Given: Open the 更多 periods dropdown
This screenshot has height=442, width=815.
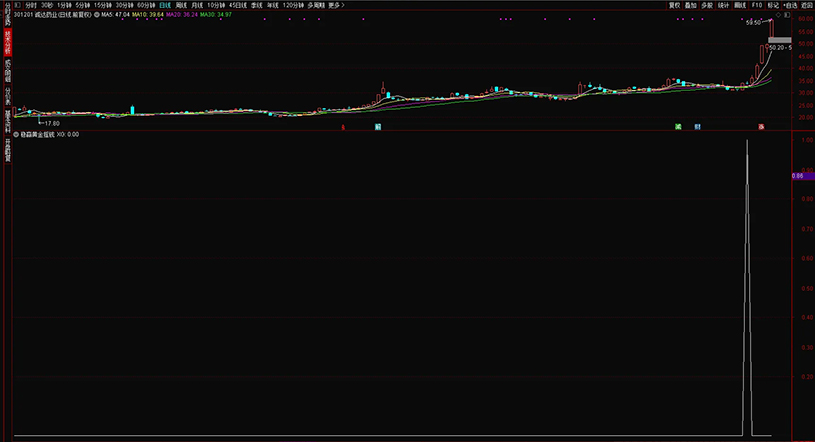Looking at the screenshot, I should pos(335,5).
